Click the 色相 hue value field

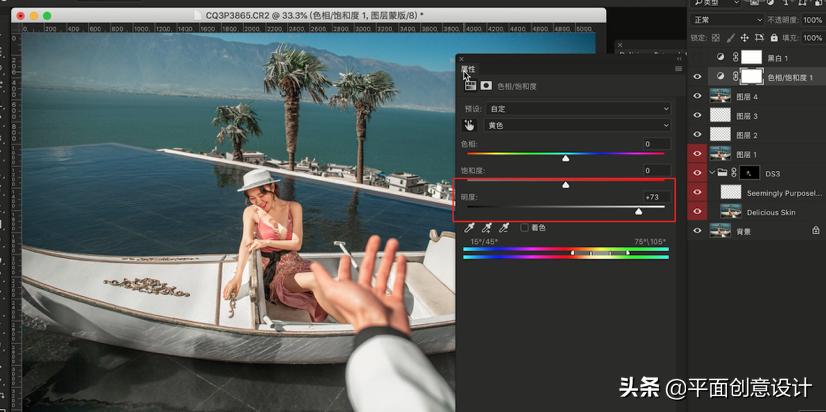click(656, 144)
